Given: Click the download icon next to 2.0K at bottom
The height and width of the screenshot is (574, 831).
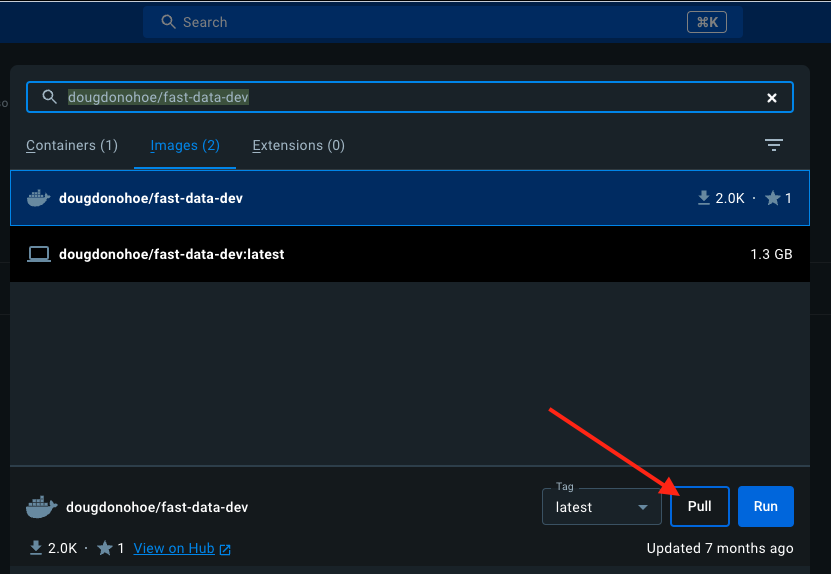Looking at the screenshot, I should [x=36, y=548].
